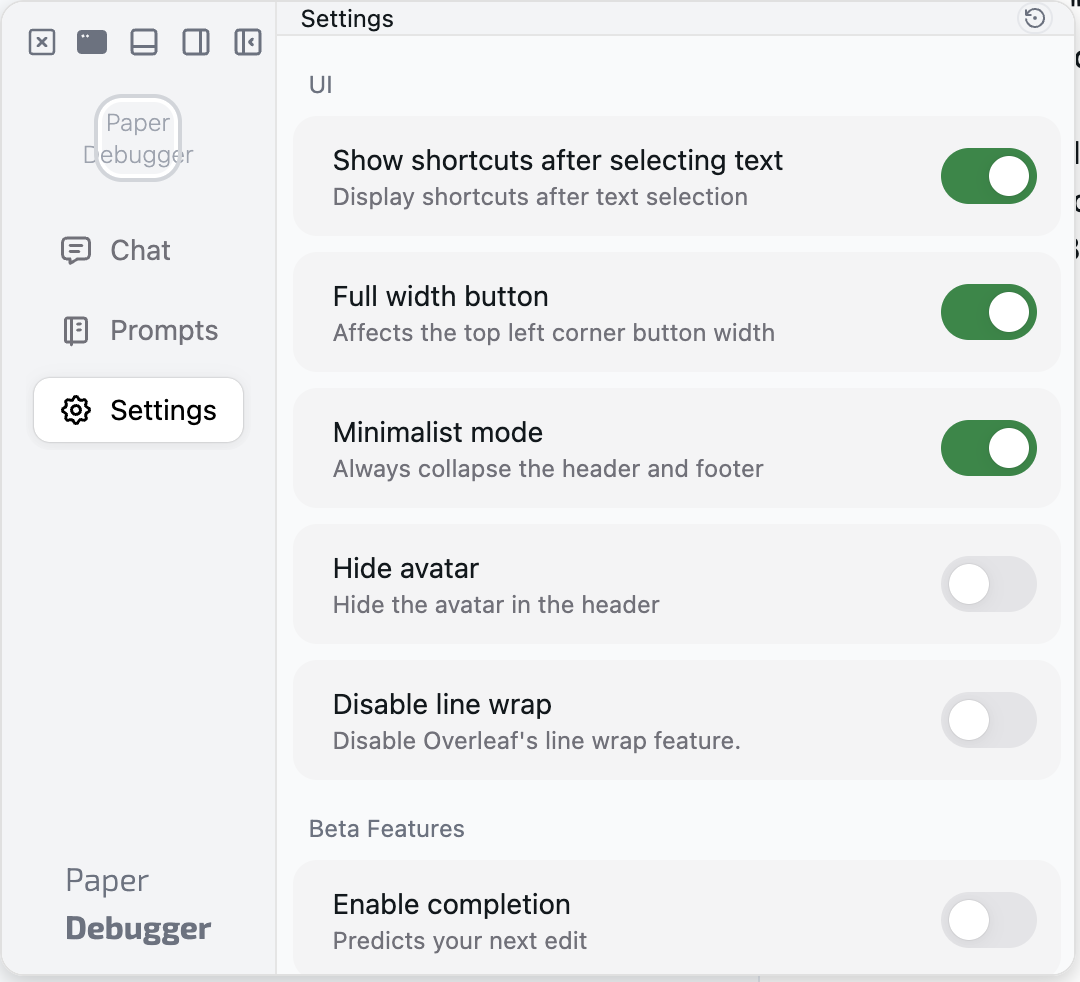Image resolution: width=1080 pixels, height=982 pixels.
Task: Click the Settings gear icon
Action: click(76, 410)
